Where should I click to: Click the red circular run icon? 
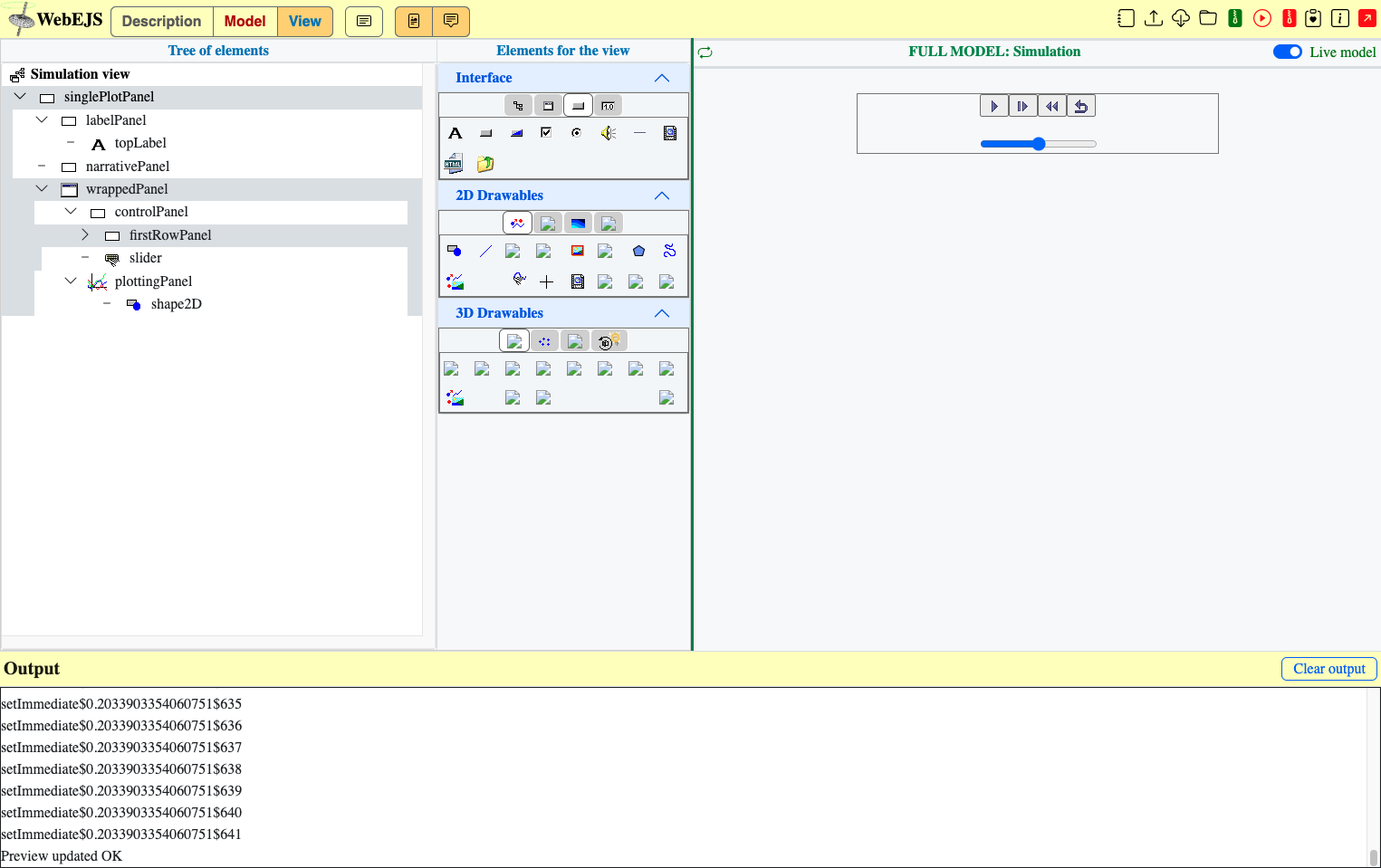(1261, 18)
